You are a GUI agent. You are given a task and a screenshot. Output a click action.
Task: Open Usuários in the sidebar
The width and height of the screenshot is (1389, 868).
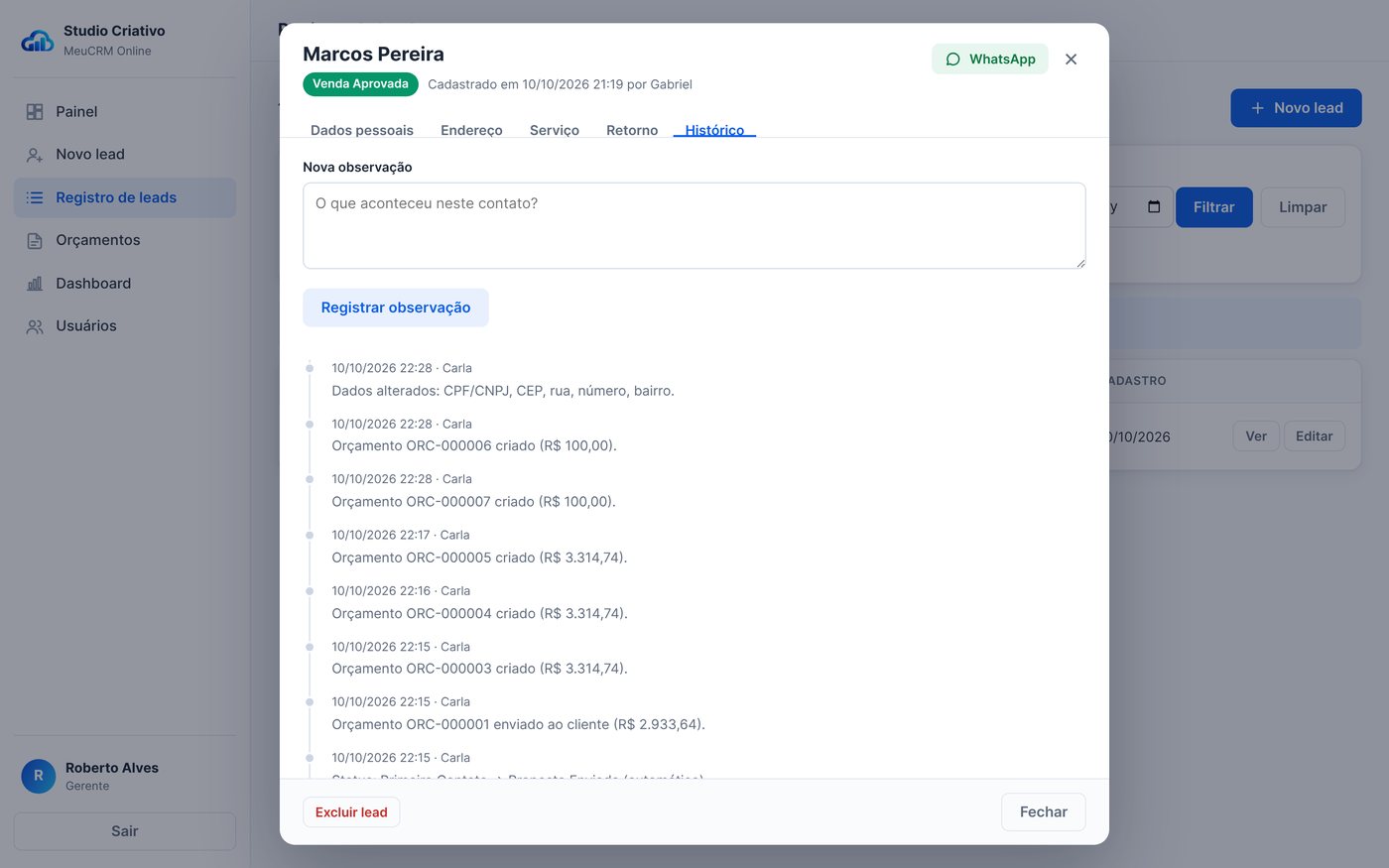[125, 326]
